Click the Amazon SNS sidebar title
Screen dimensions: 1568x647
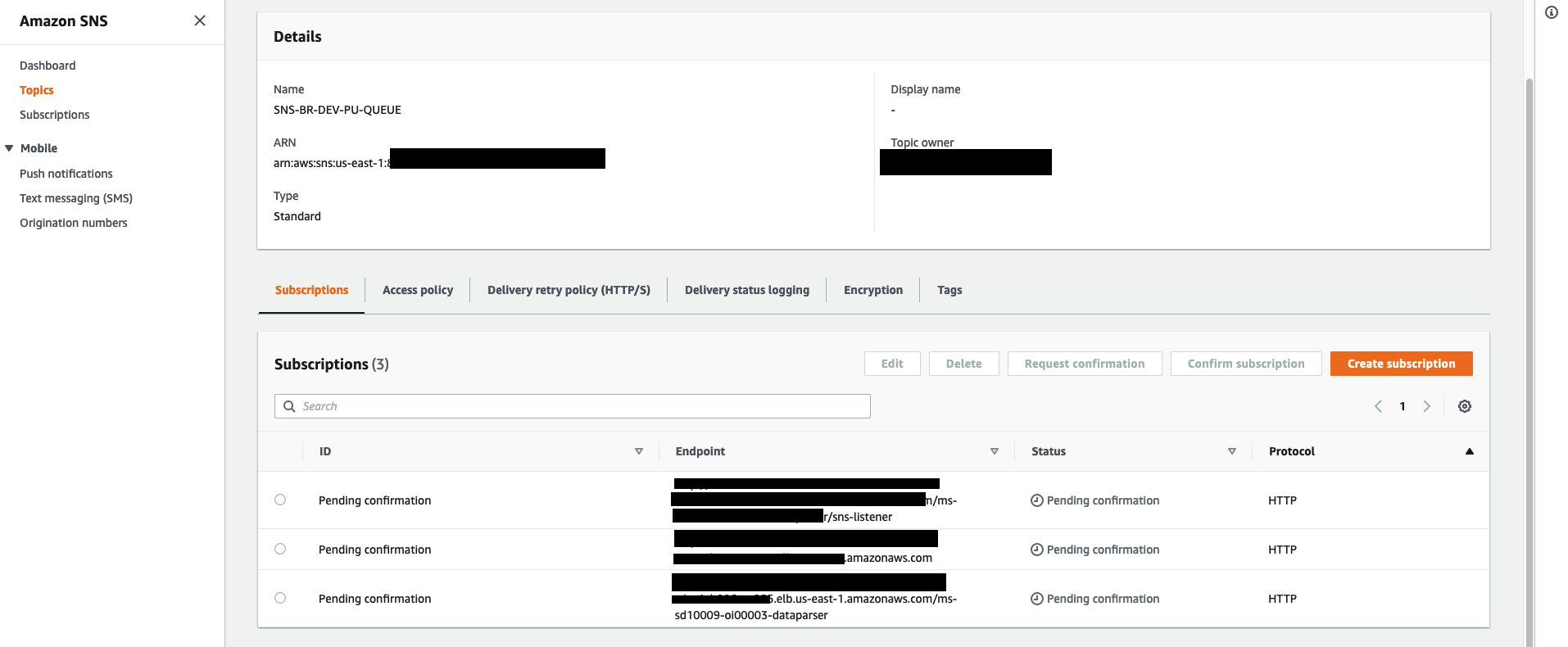(64, 21)
